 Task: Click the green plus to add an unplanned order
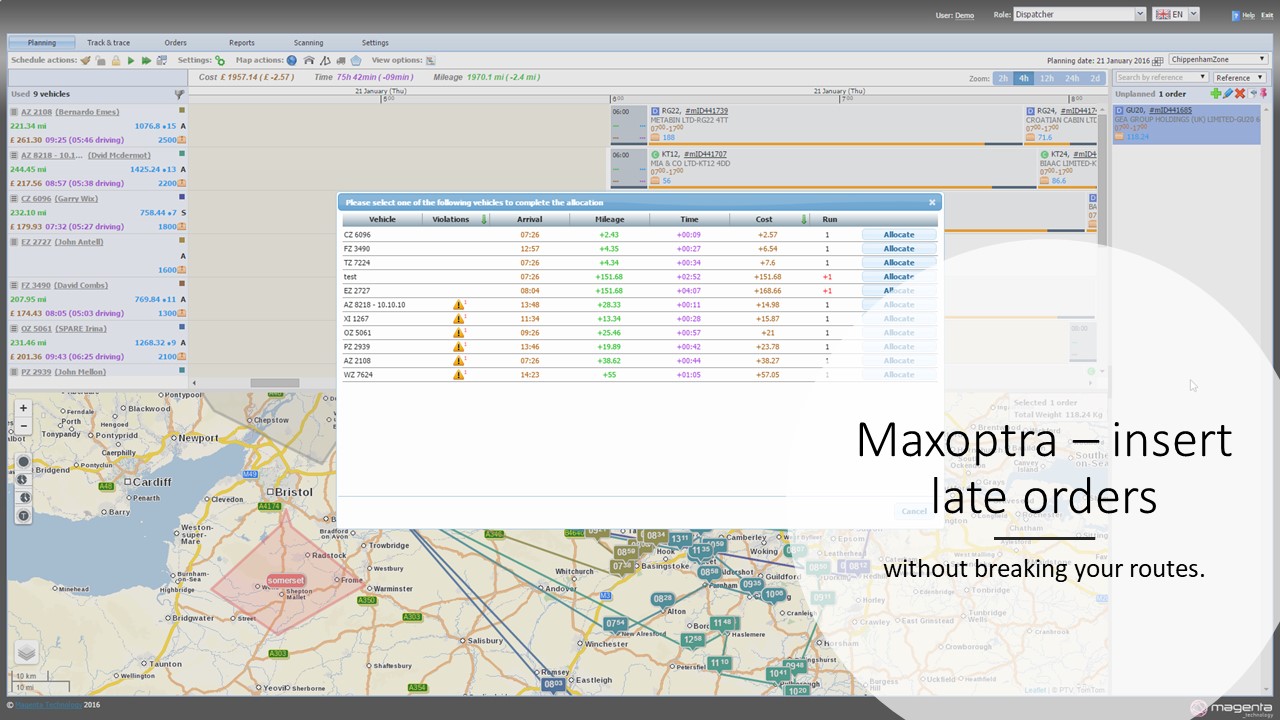click(1216, 93)
